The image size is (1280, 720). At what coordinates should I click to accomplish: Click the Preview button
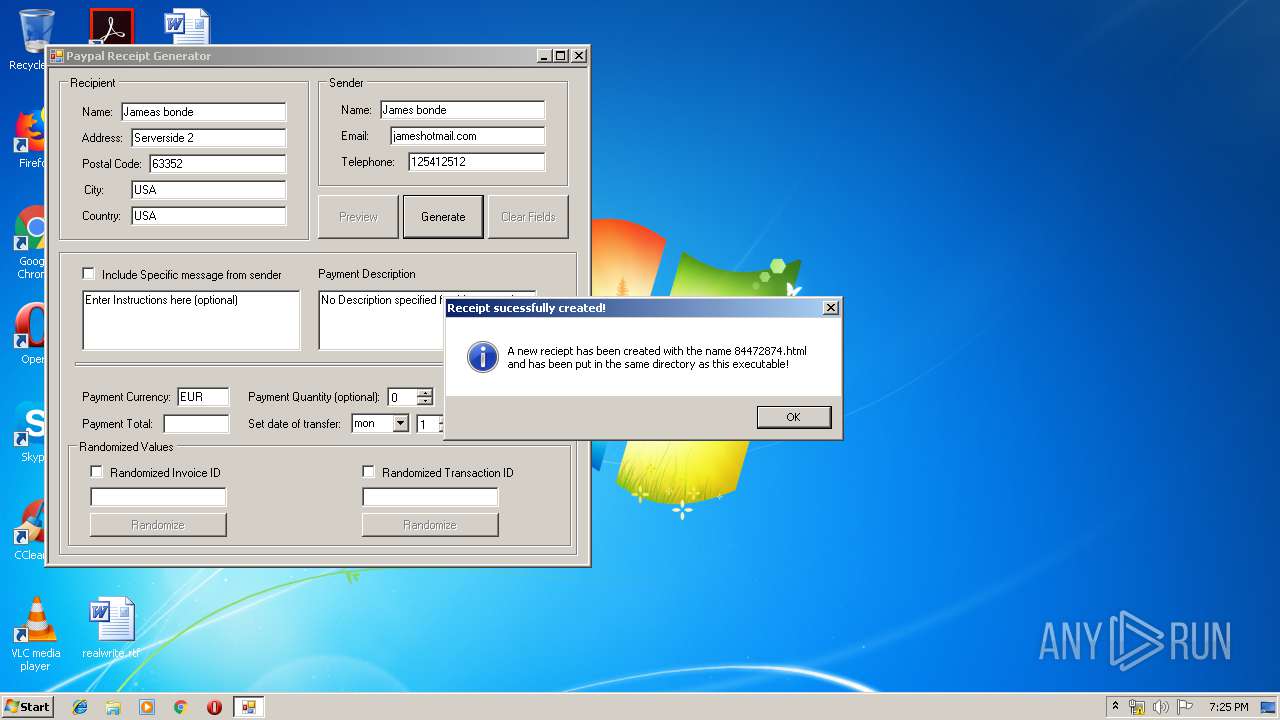(358, 217)
